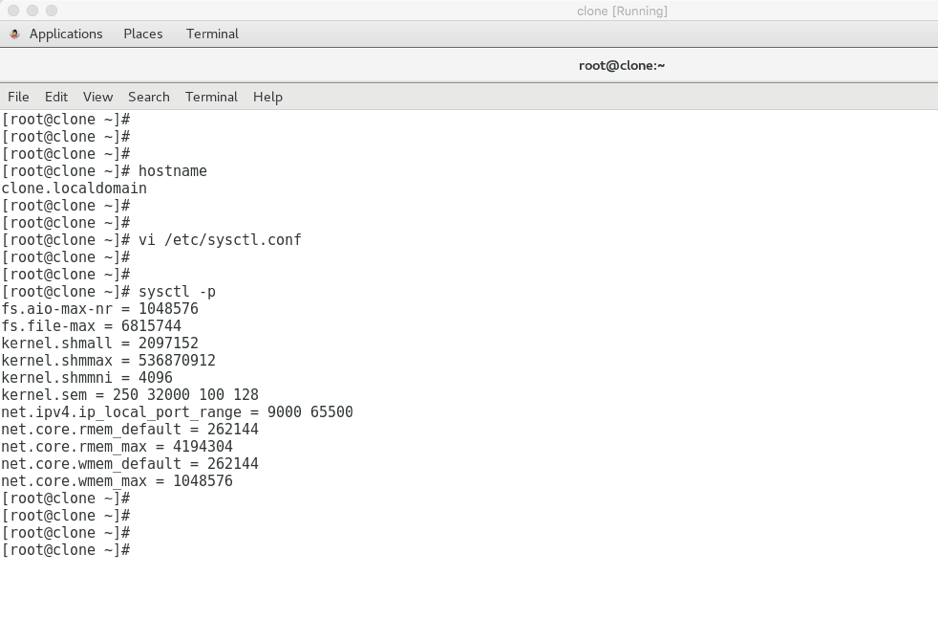This screenshot has width=938, height=643.
Task: Open the Applications menu
Action: [66, 33]
